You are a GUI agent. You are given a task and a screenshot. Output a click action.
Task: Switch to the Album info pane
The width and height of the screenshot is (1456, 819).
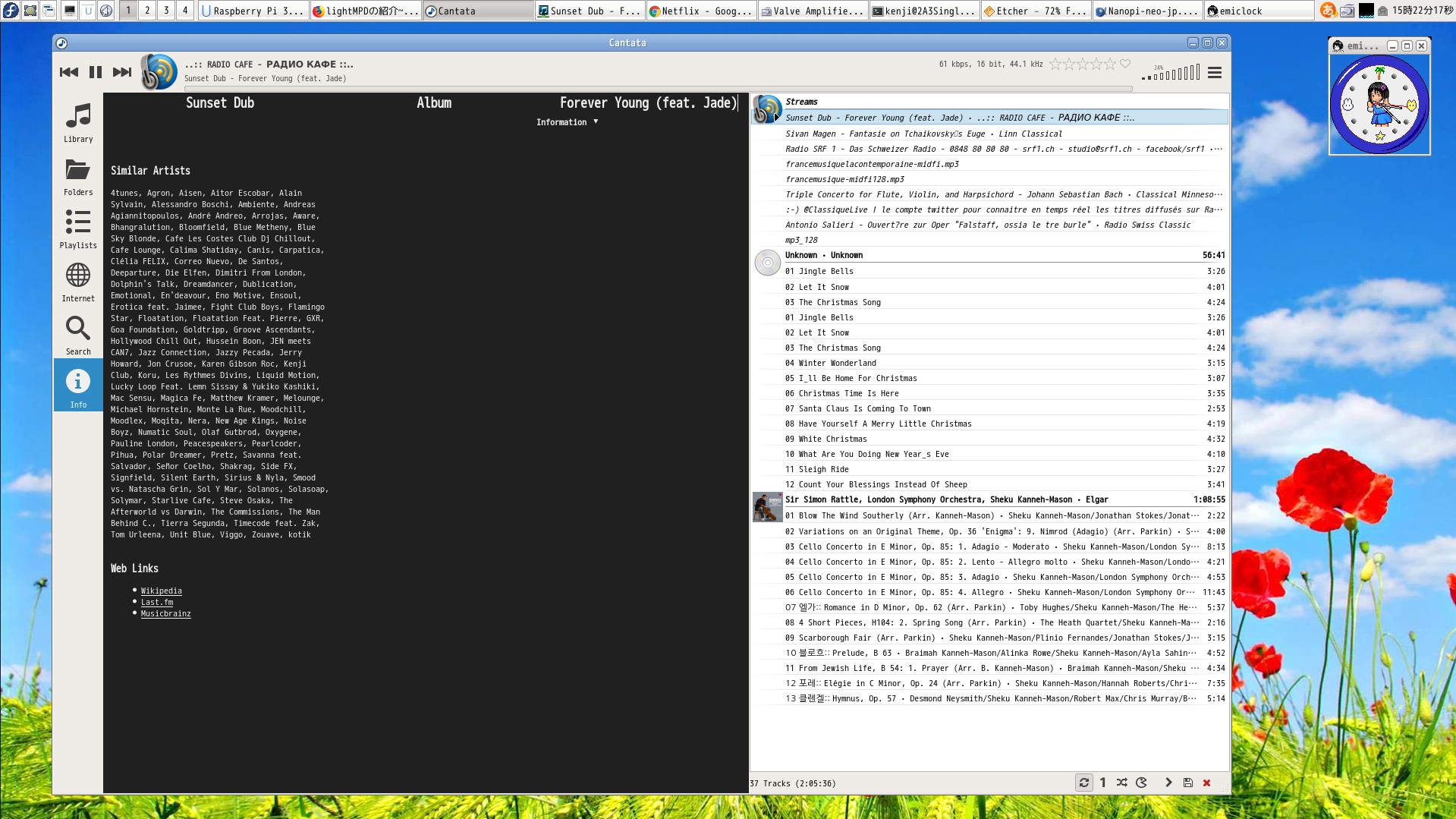pos(434,103)
